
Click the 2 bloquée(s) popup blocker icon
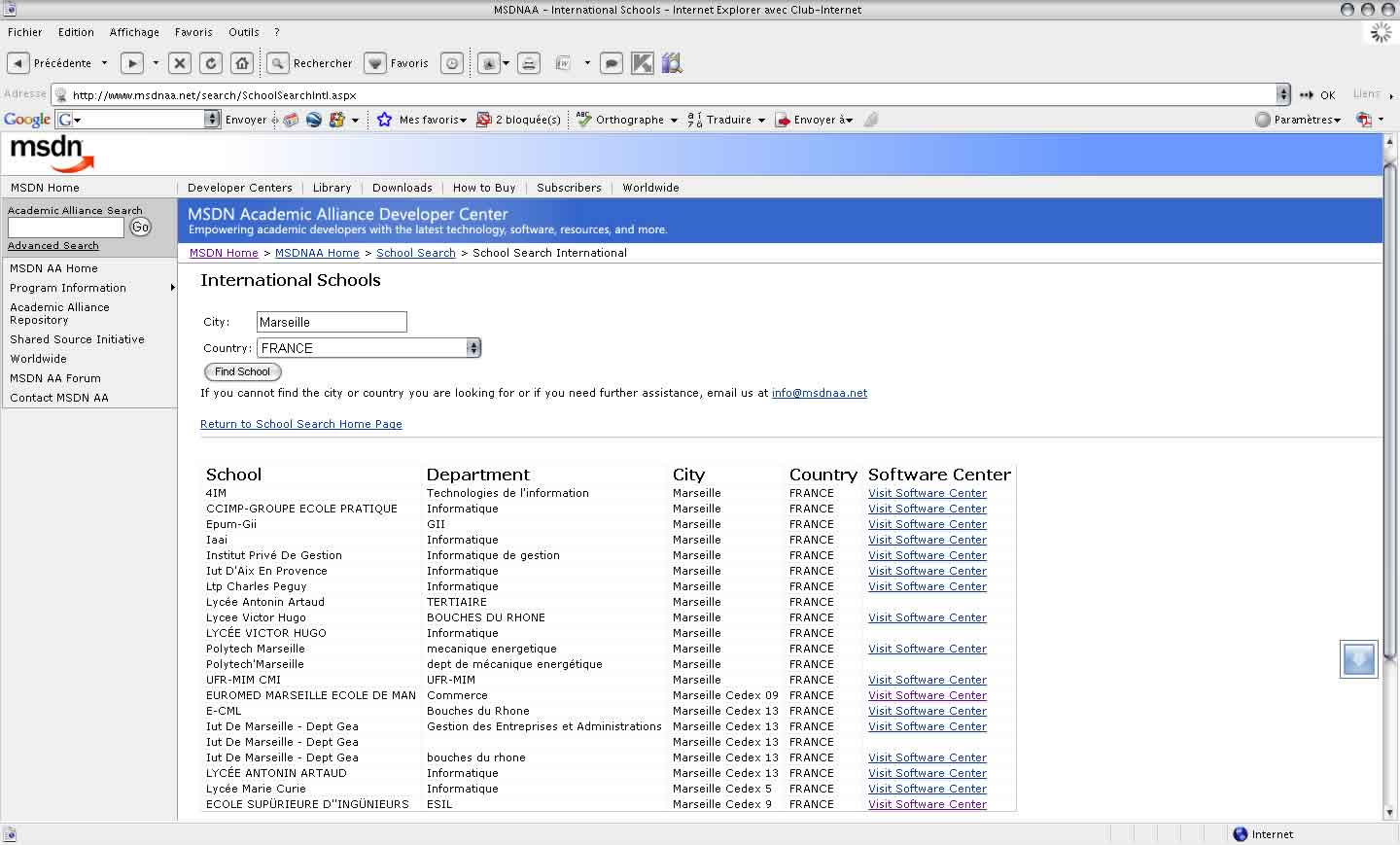pos(483,120)
